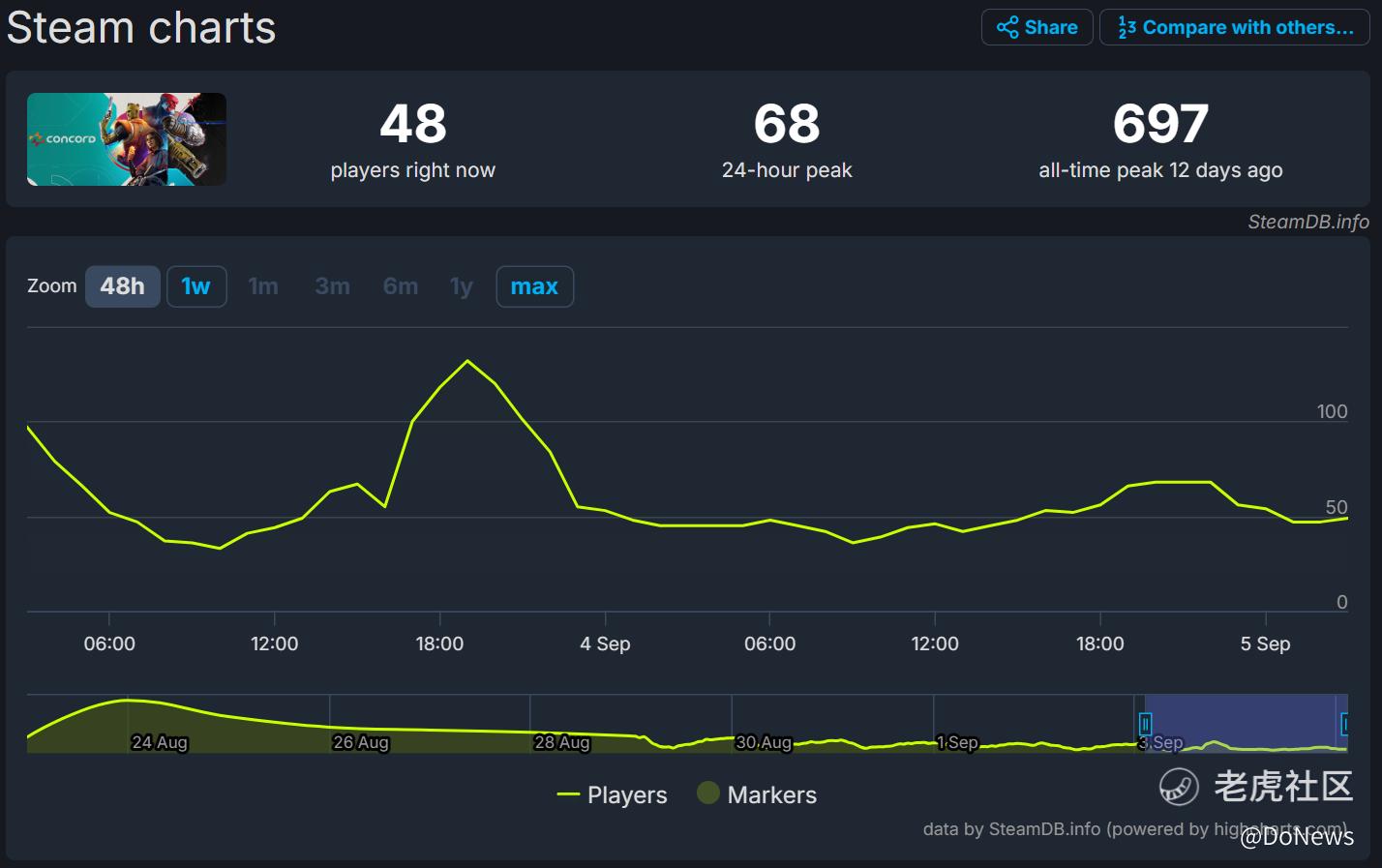Image resolution: width=1382 pixels, height=868 pixels.
Task: Click the 5 Sep axis label
Action: pos(1265,644)
